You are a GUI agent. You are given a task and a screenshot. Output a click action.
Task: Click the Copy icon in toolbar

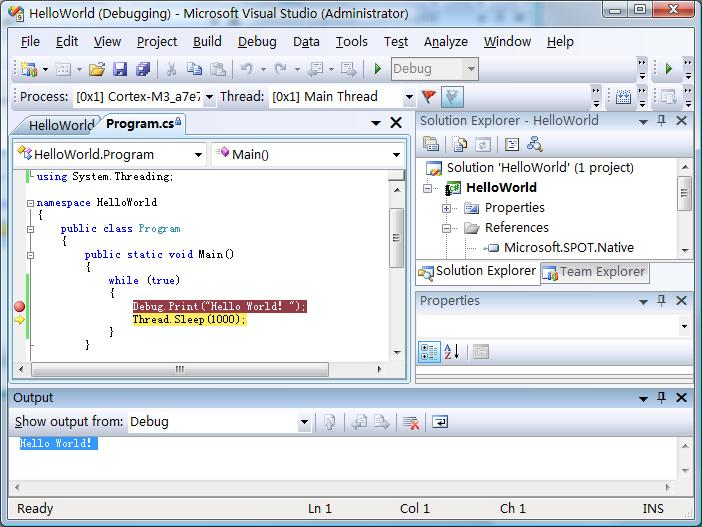194,69
